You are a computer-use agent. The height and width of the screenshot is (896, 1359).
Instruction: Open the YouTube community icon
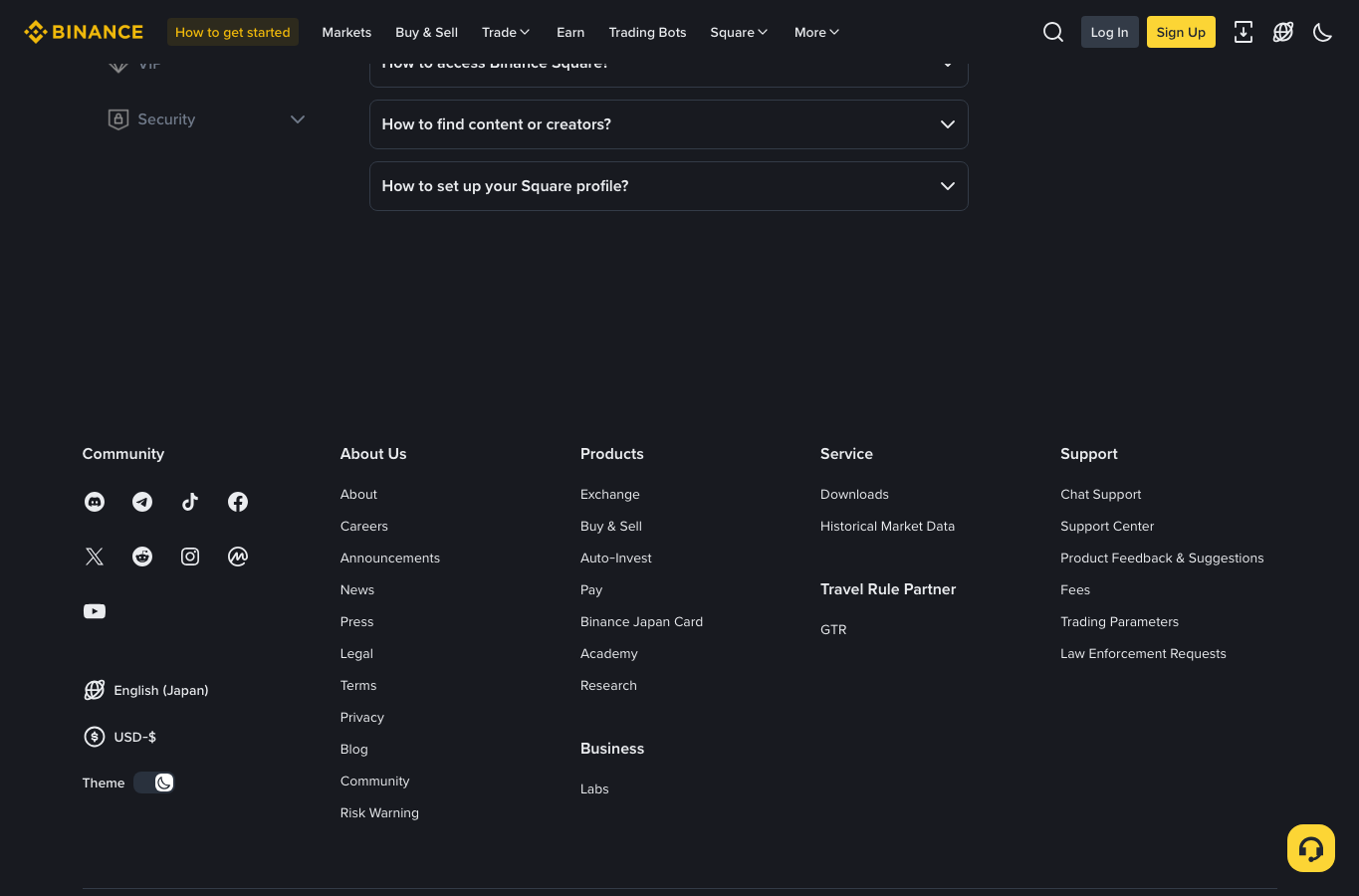95,611
